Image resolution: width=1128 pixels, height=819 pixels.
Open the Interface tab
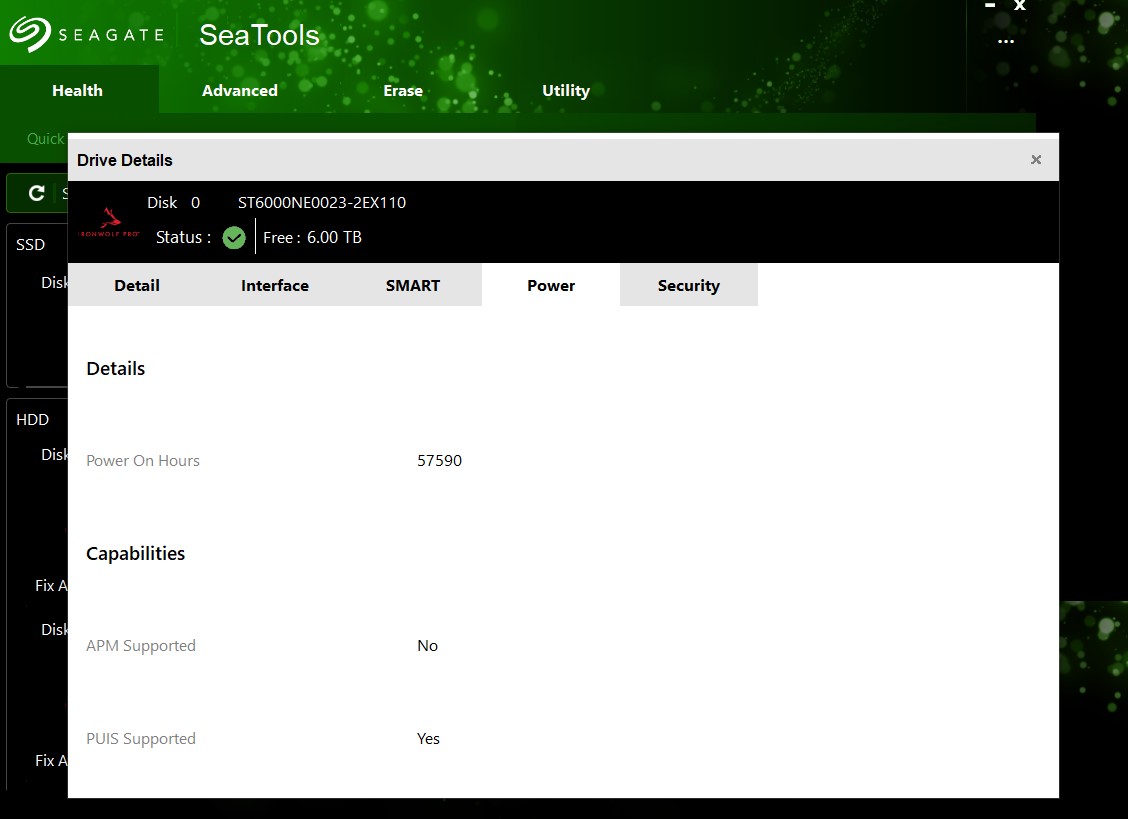point(275,285)
